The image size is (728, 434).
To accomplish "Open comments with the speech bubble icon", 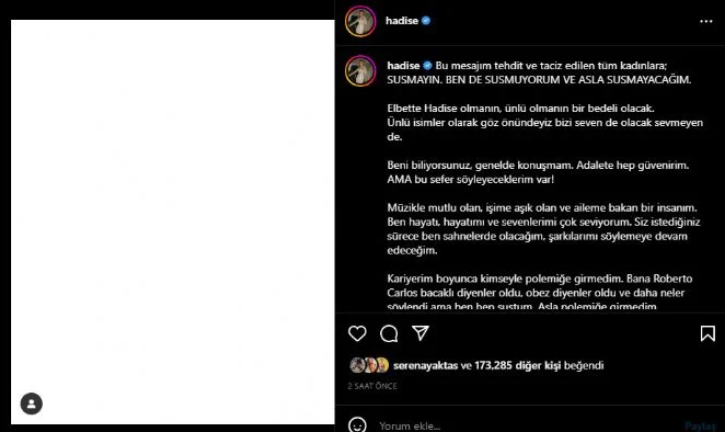I will [x=389, y=334].
